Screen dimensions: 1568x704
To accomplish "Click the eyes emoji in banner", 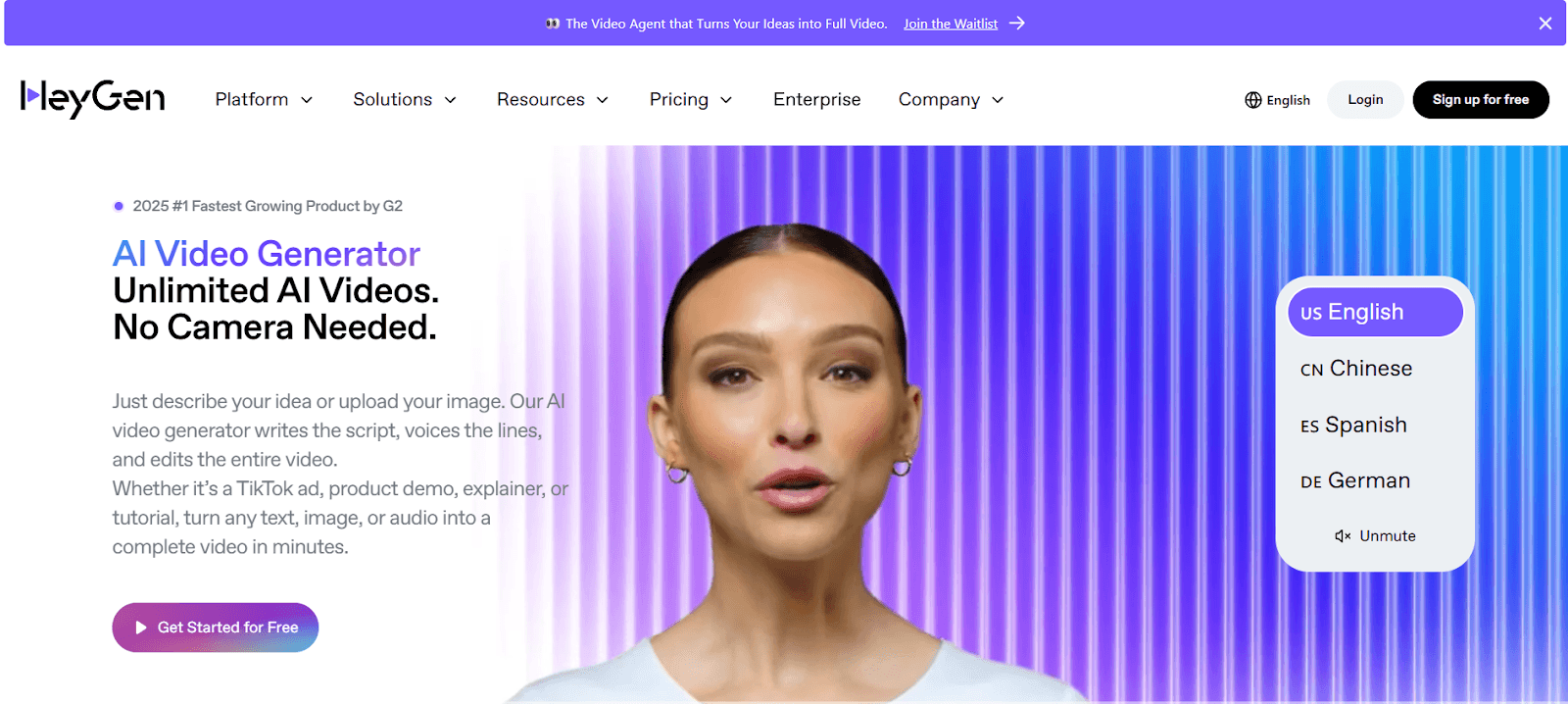I will (553, 24).
